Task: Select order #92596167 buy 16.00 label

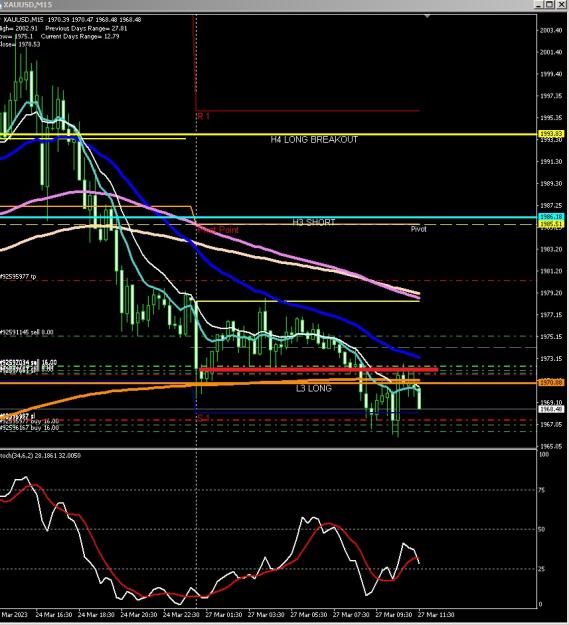Action: (29, 428)
